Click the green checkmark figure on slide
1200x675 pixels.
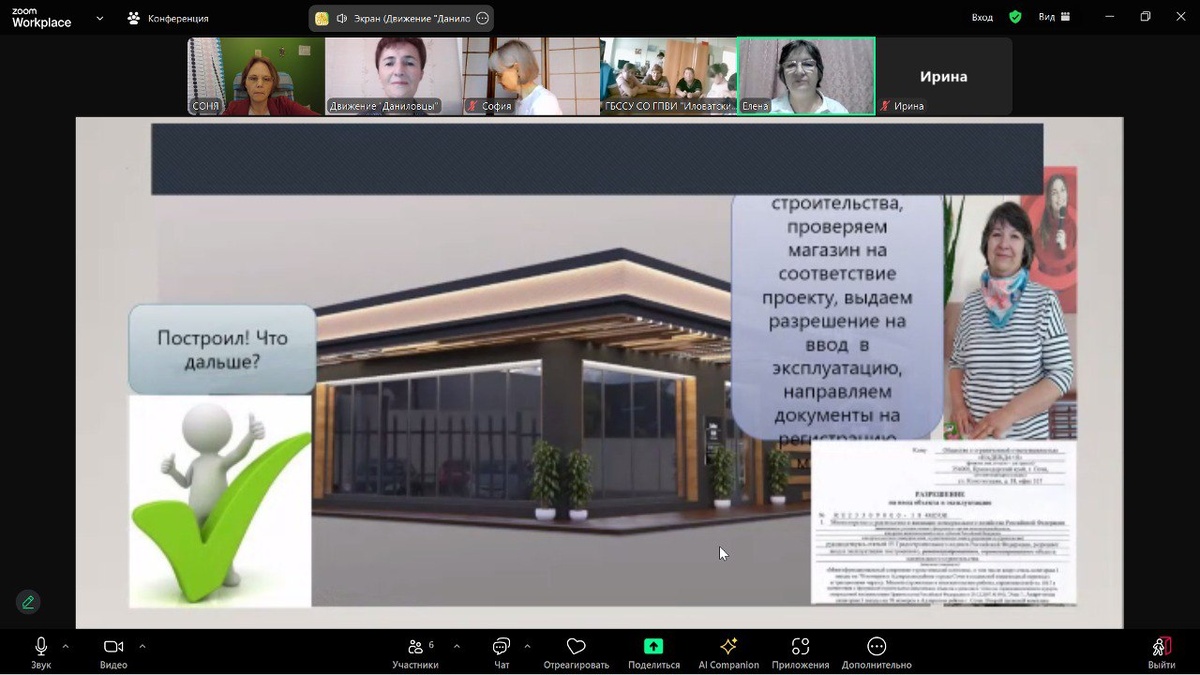pyautogui.click(x=220, y=500)
